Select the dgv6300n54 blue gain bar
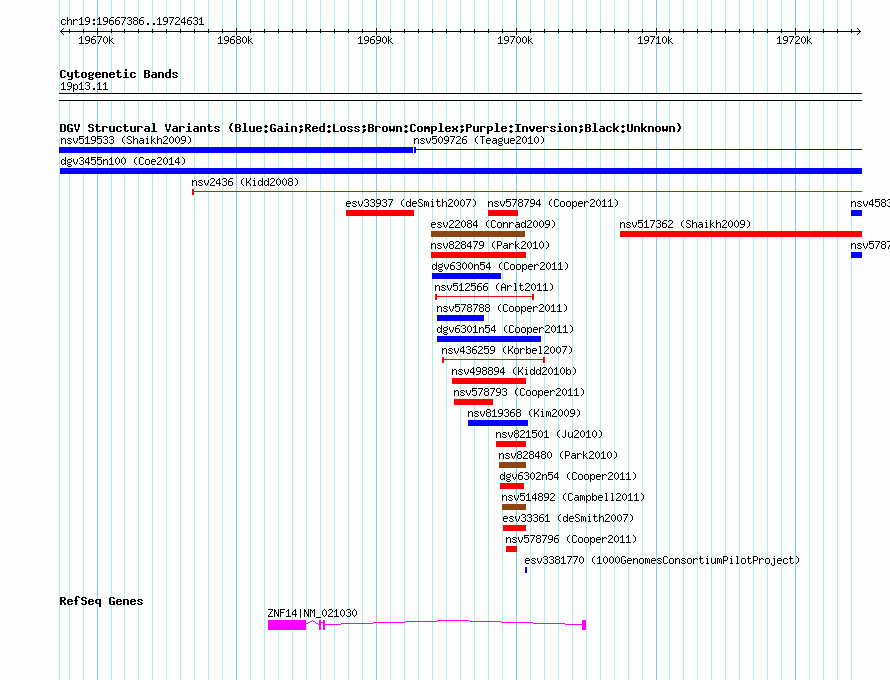 point(467,276)
